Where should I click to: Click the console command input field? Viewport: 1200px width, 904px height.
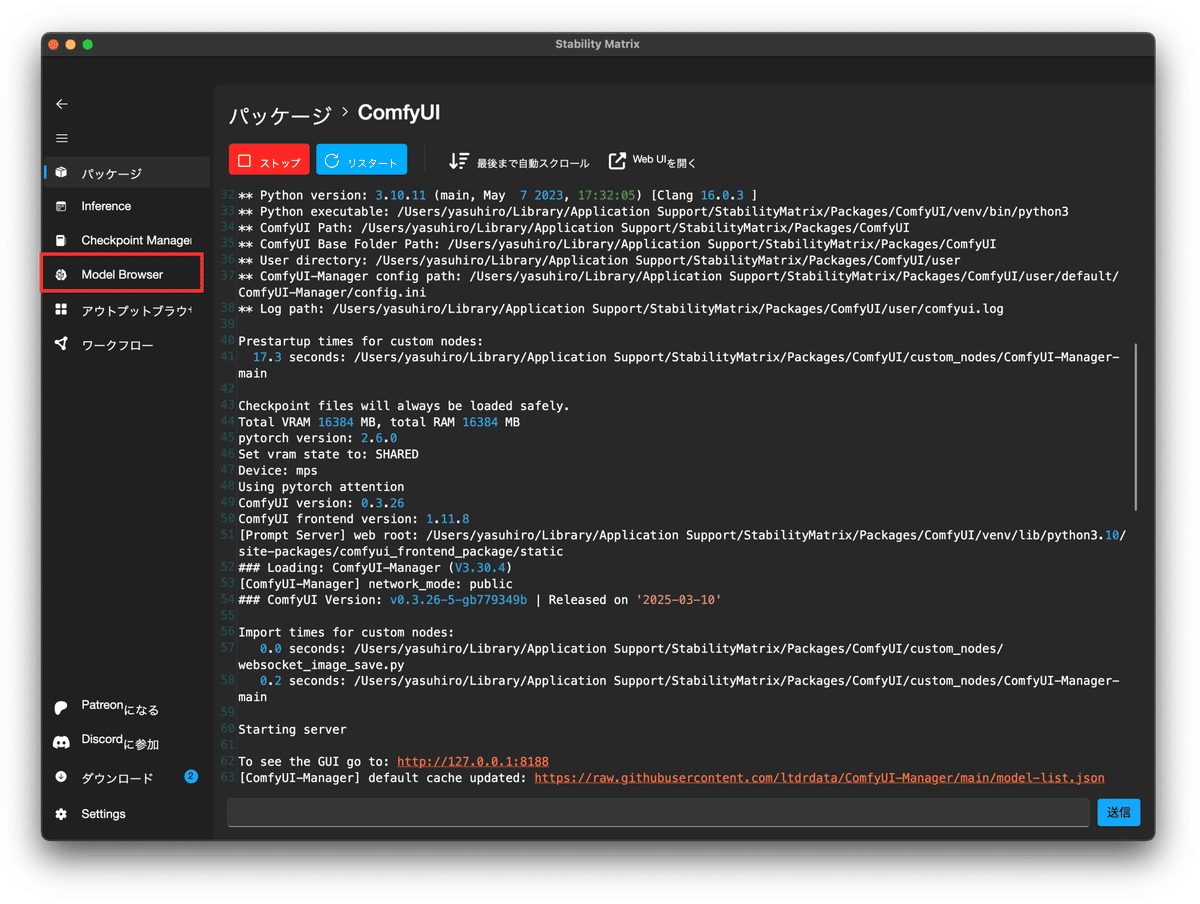coord(658,812)
